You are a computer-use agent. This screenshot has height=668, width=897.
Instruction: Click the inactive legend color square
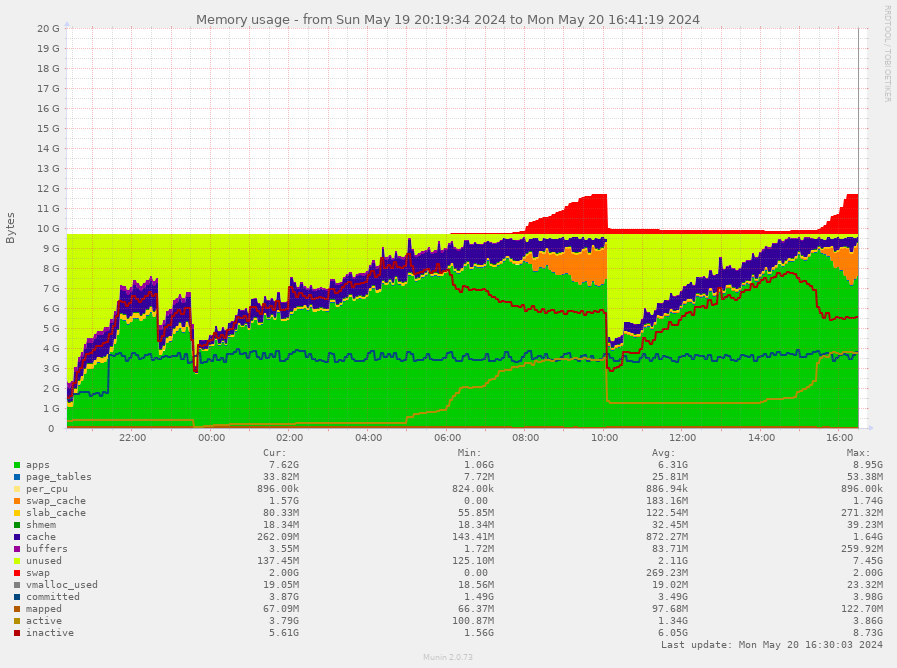[x=17, y=633]
